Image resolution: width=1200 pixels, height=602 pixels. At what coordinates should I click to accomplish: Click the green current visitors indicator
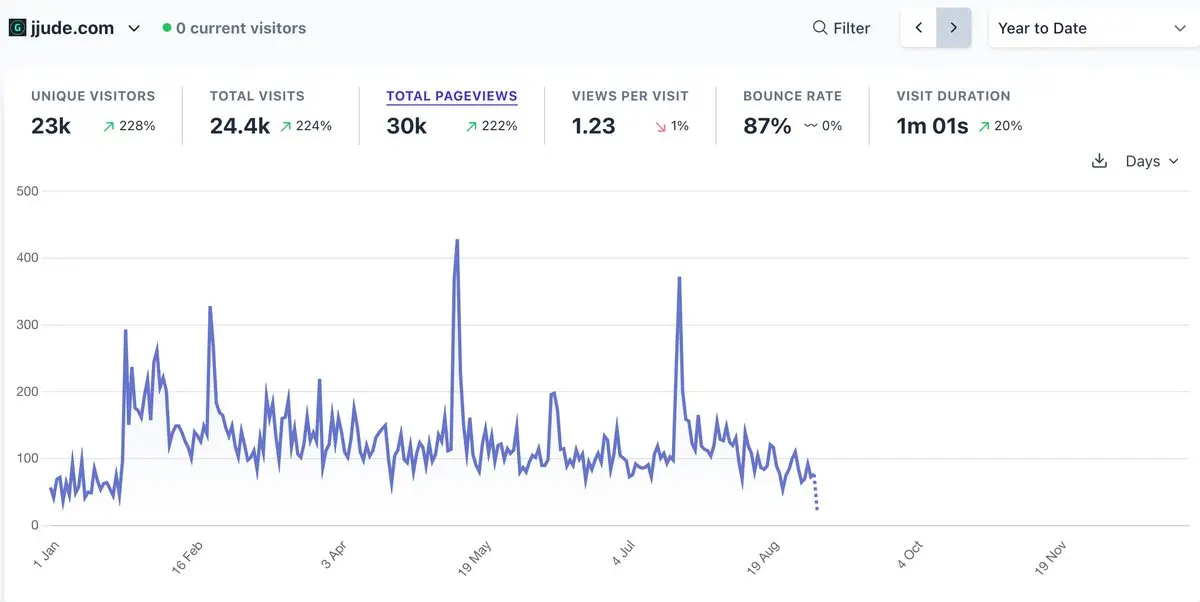pos(167,28)
